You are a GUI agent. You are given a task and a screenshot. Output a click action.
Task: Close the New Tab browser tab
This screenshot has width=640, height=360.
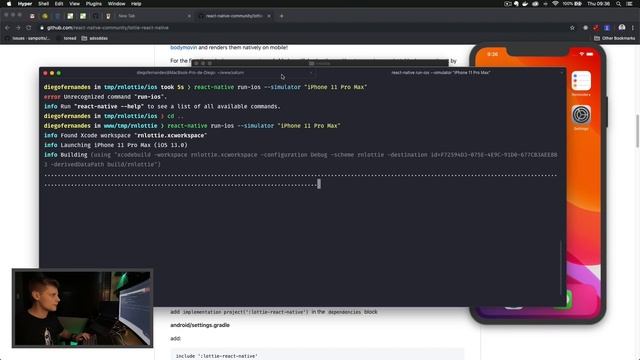pos(189,16)
